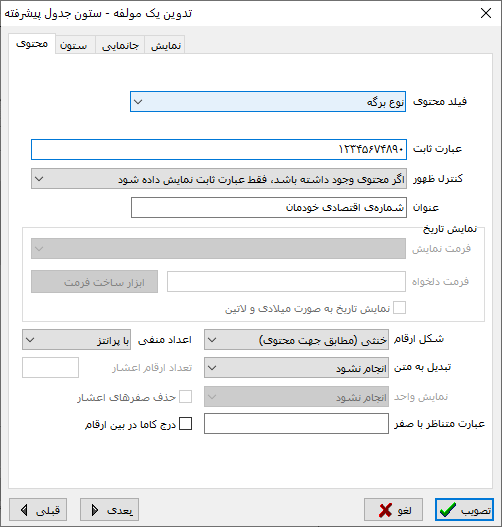Focus the عبارت متناظر با صفر field
Viewport: 502px width, 527px height.
(296, 423)
